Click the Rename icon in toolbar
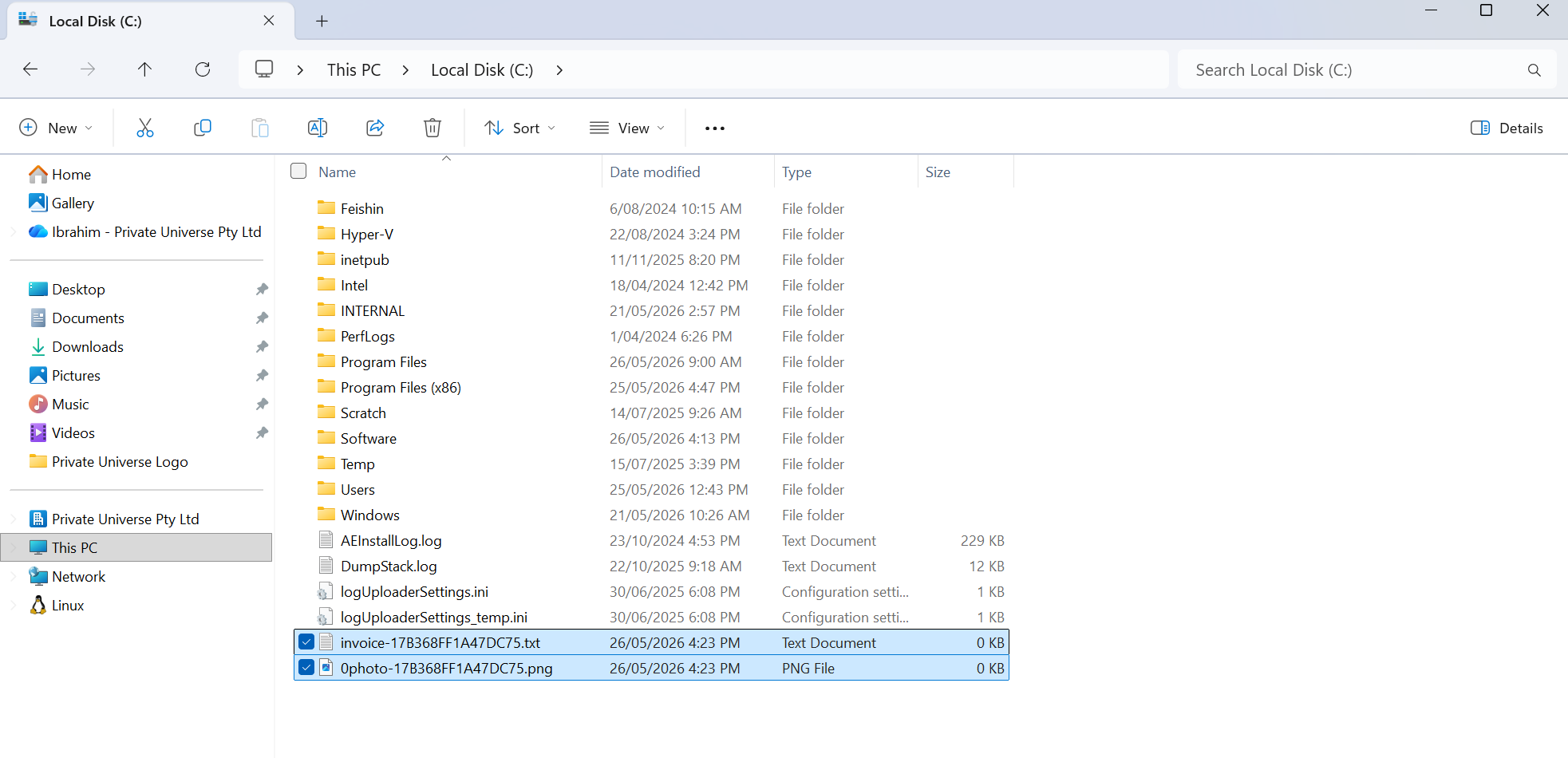The image size is (1568, 758). [318, 128]
